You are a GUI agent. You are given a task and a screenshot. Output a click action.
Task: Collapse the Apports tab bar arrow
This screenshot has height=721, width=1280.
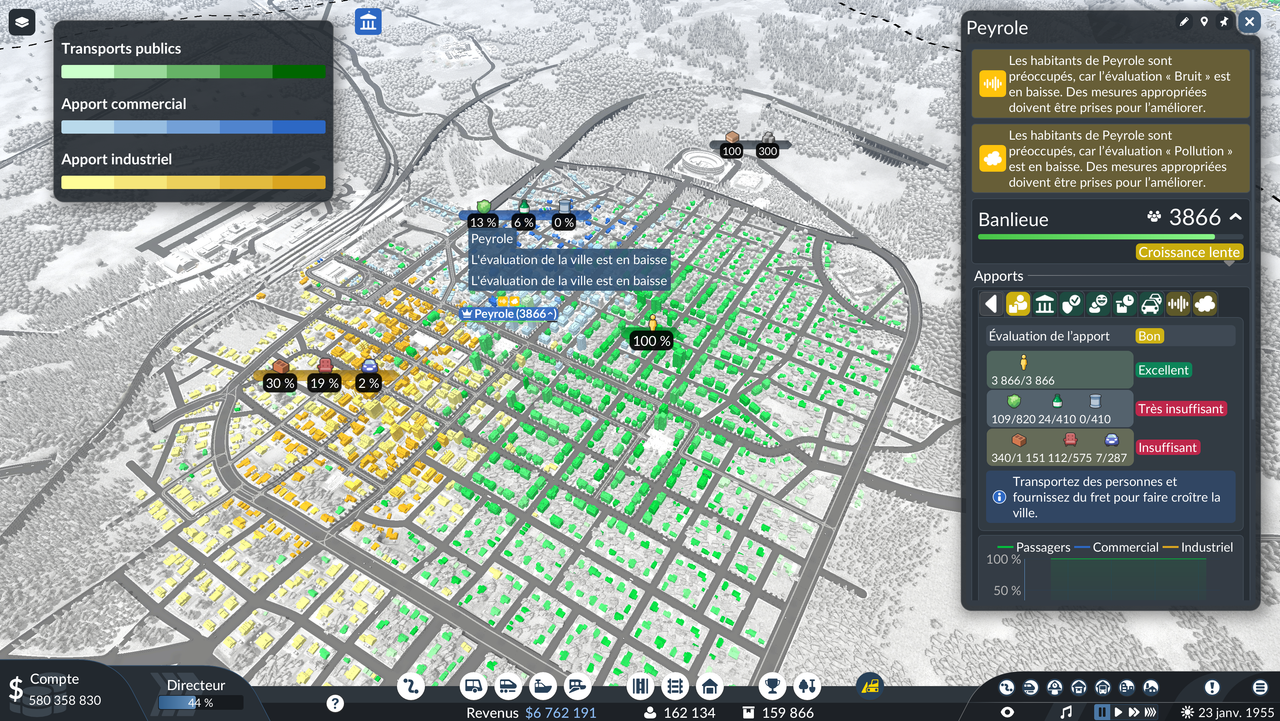(991, 304)
